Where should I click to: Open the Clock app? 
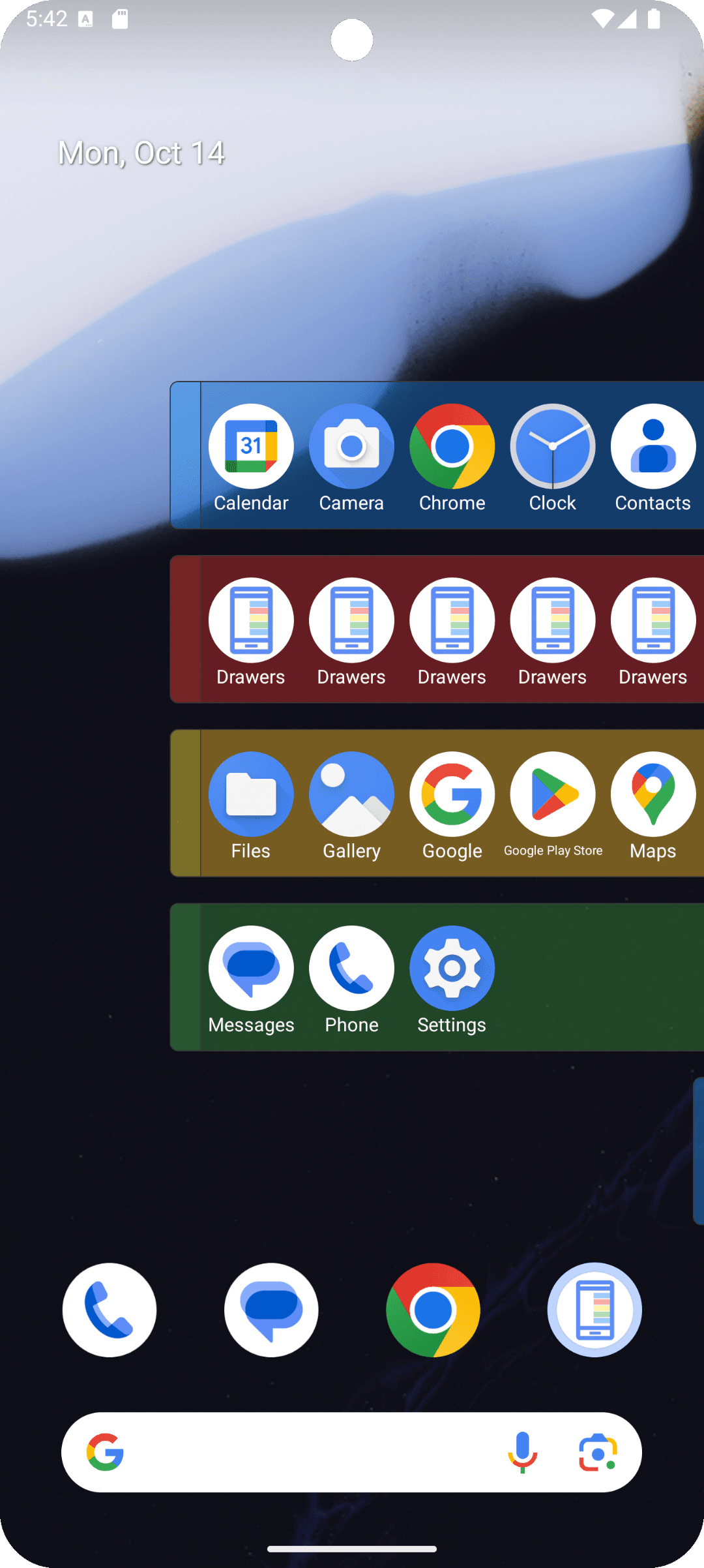tap(552, 458)
